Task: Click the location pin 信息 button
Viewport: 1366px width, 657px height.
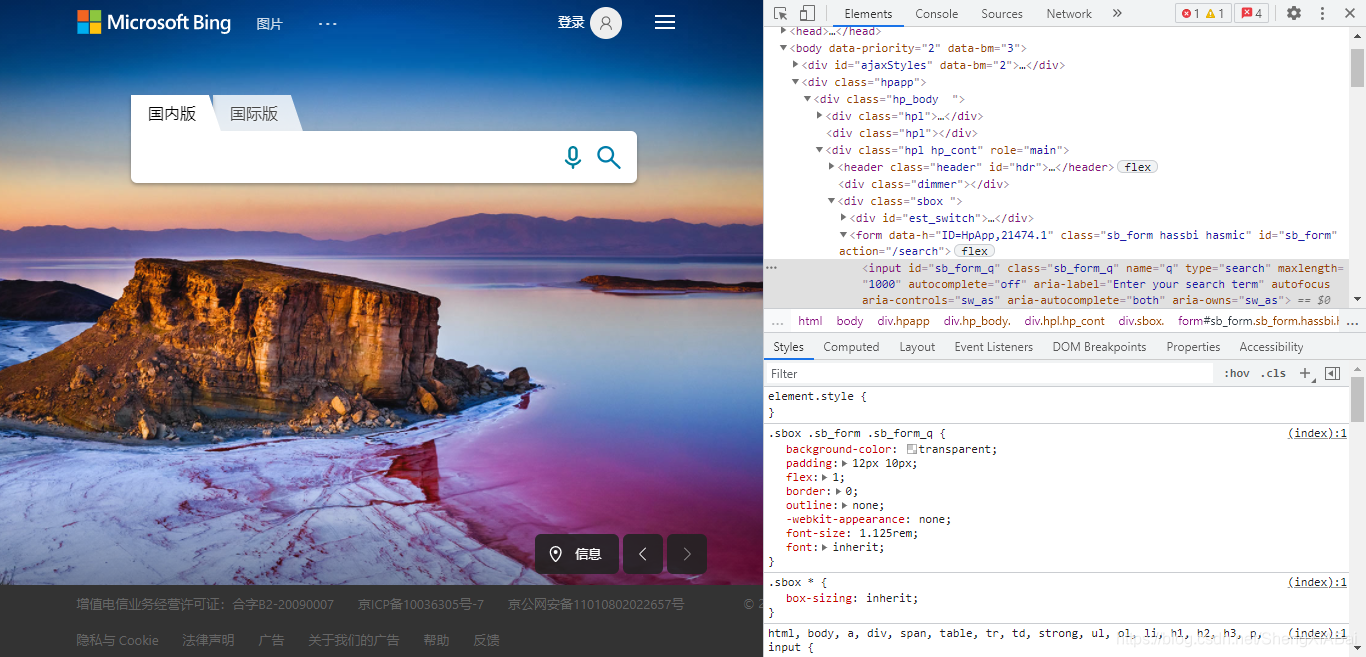Action: (576, 554)
